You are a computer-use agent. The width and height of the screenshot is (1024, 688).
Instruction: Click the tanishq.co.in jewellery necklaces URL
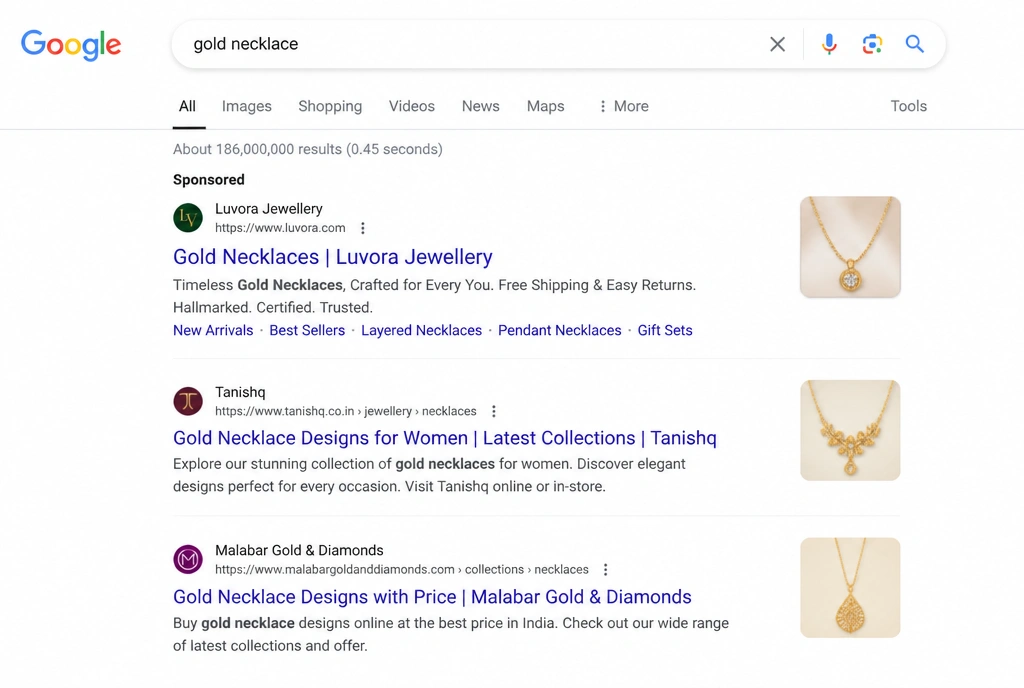pyautogui.click(x=345, y=411)
